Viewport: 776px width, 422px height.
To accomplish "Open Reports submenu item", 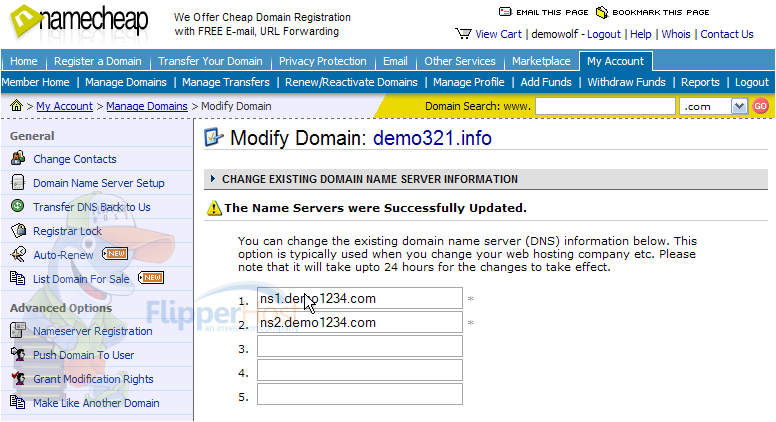I will [x=700, y=82].
